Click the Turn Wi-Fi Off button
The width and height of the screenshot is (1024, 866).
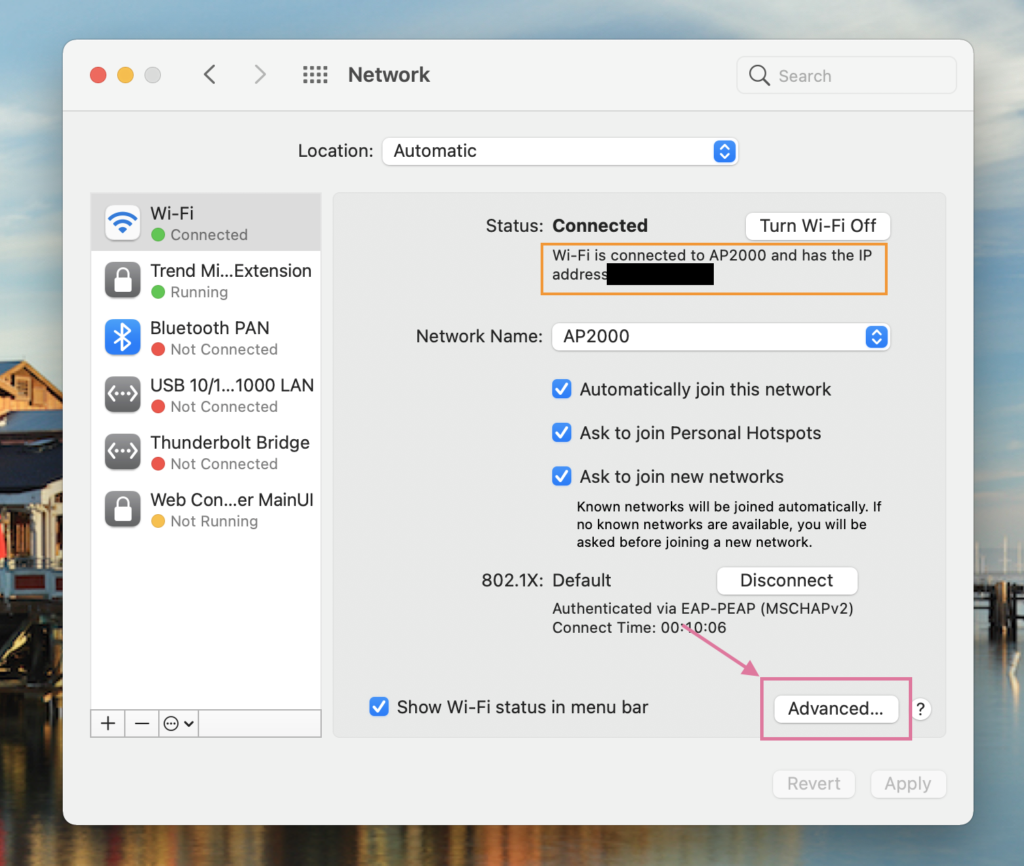[x=817, y=226]
